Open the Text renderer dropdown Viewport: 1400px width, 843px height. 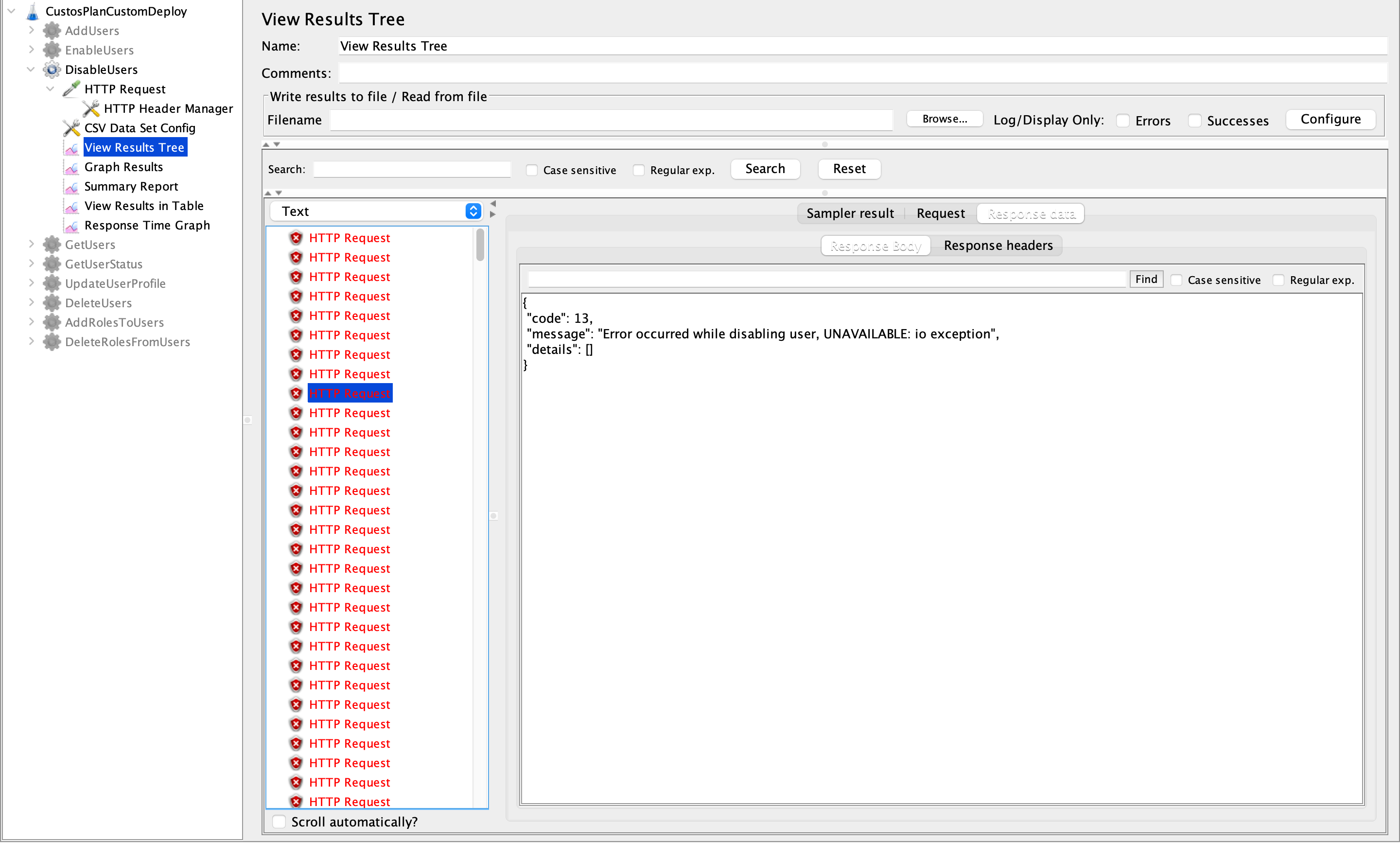(376, 211)
